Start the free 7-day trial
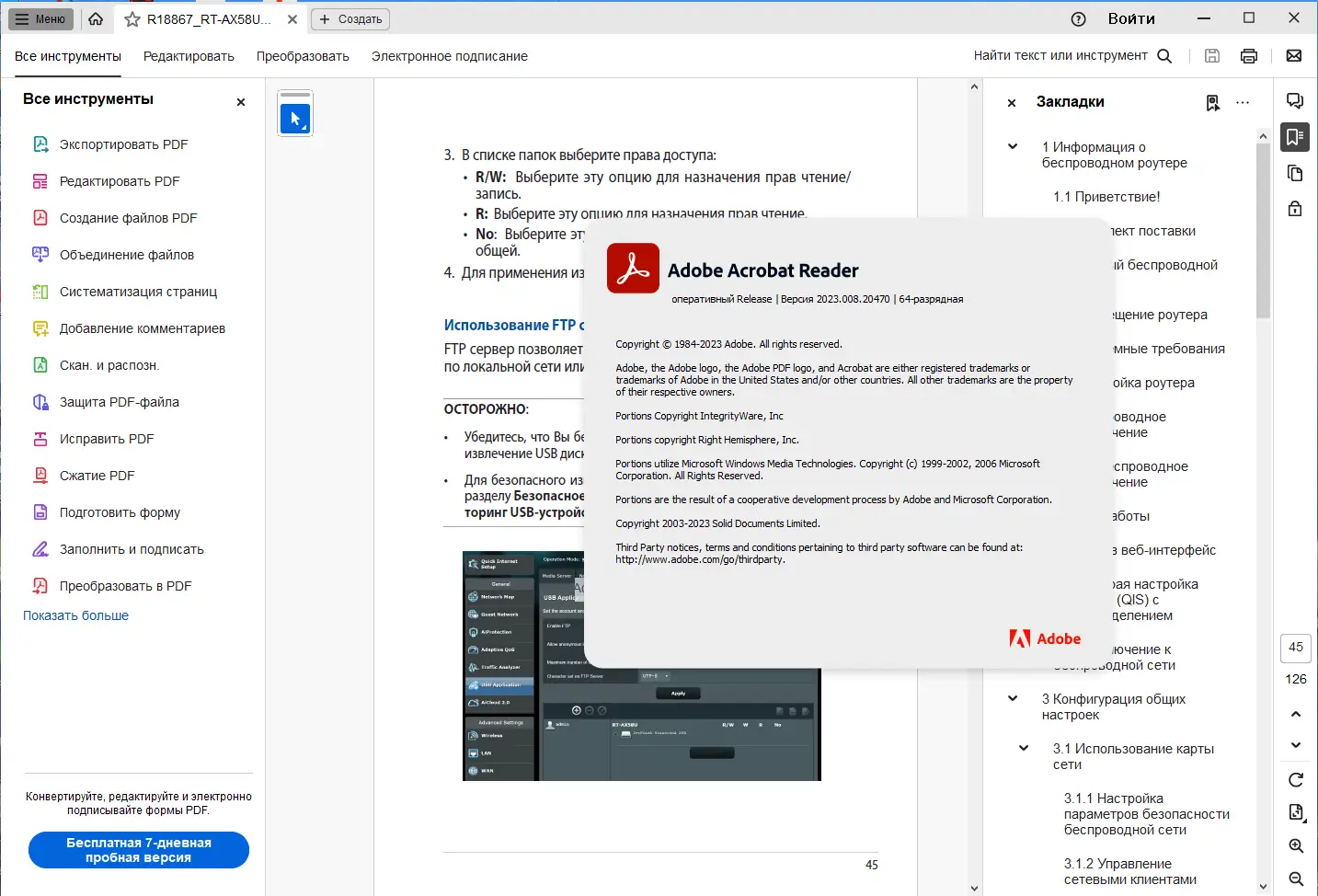 coord(139,850)
